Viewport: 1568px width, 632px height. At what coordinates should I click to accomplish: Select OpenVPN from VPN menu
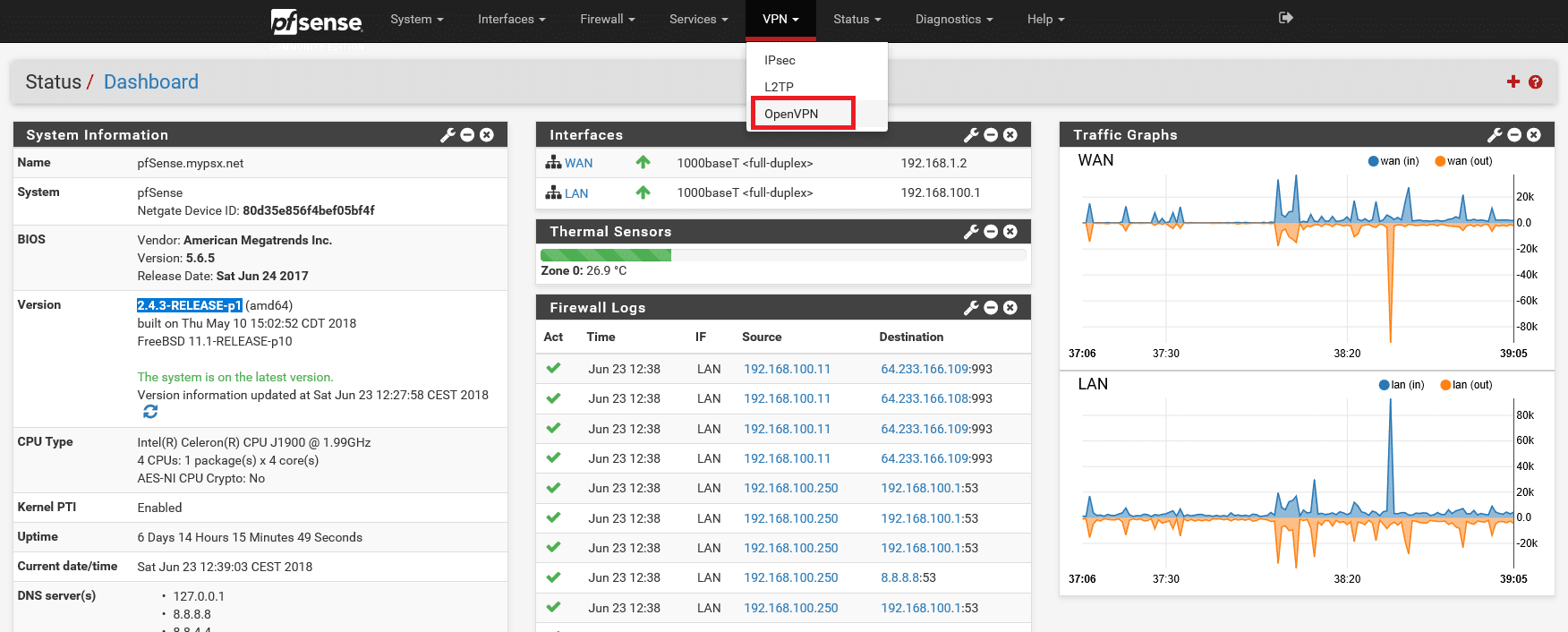pyautogui.click(x=791, y=114)
